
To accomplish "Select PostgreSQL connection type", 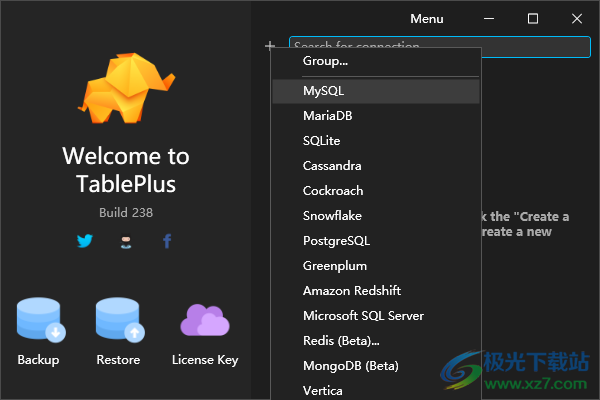I will [376, 241].
